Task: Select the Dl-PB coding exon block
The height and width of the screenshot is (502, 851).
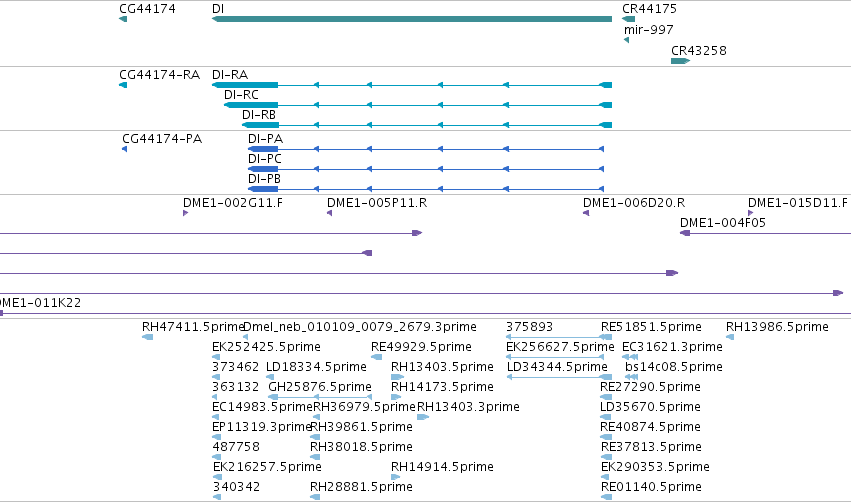Action: tap(263, 189)
